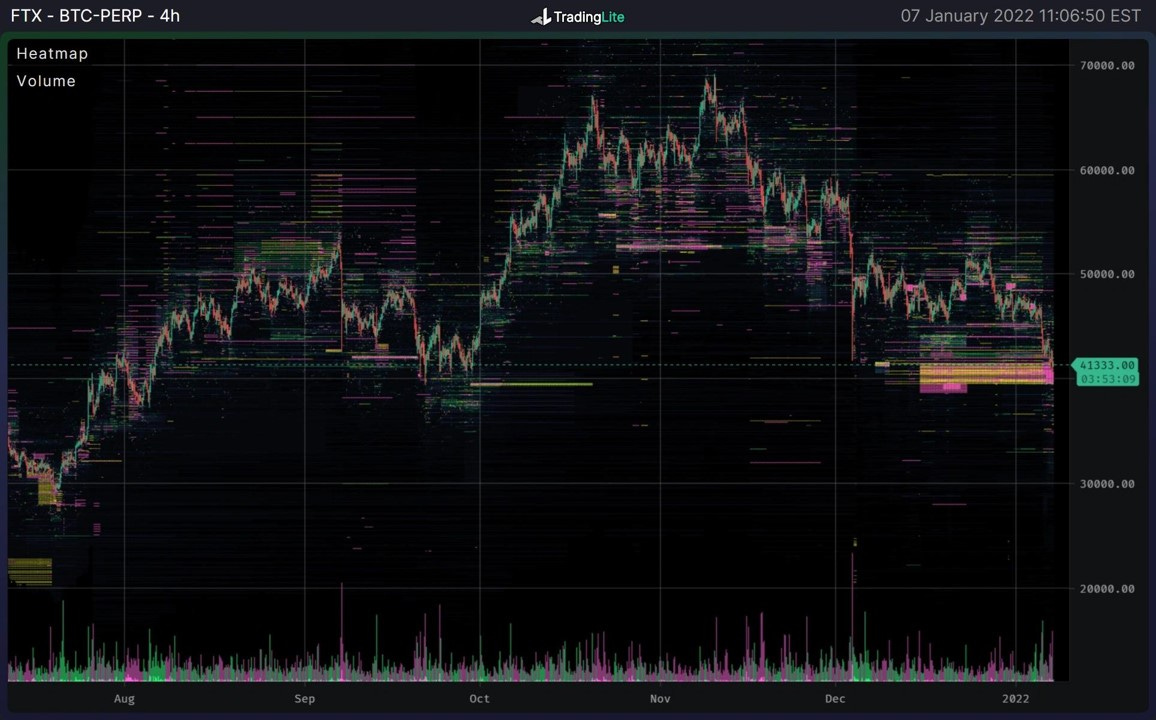The image size is (1156, 720).
Task: Click the 20000.00 price axis label
Action: pos(1107,589)
